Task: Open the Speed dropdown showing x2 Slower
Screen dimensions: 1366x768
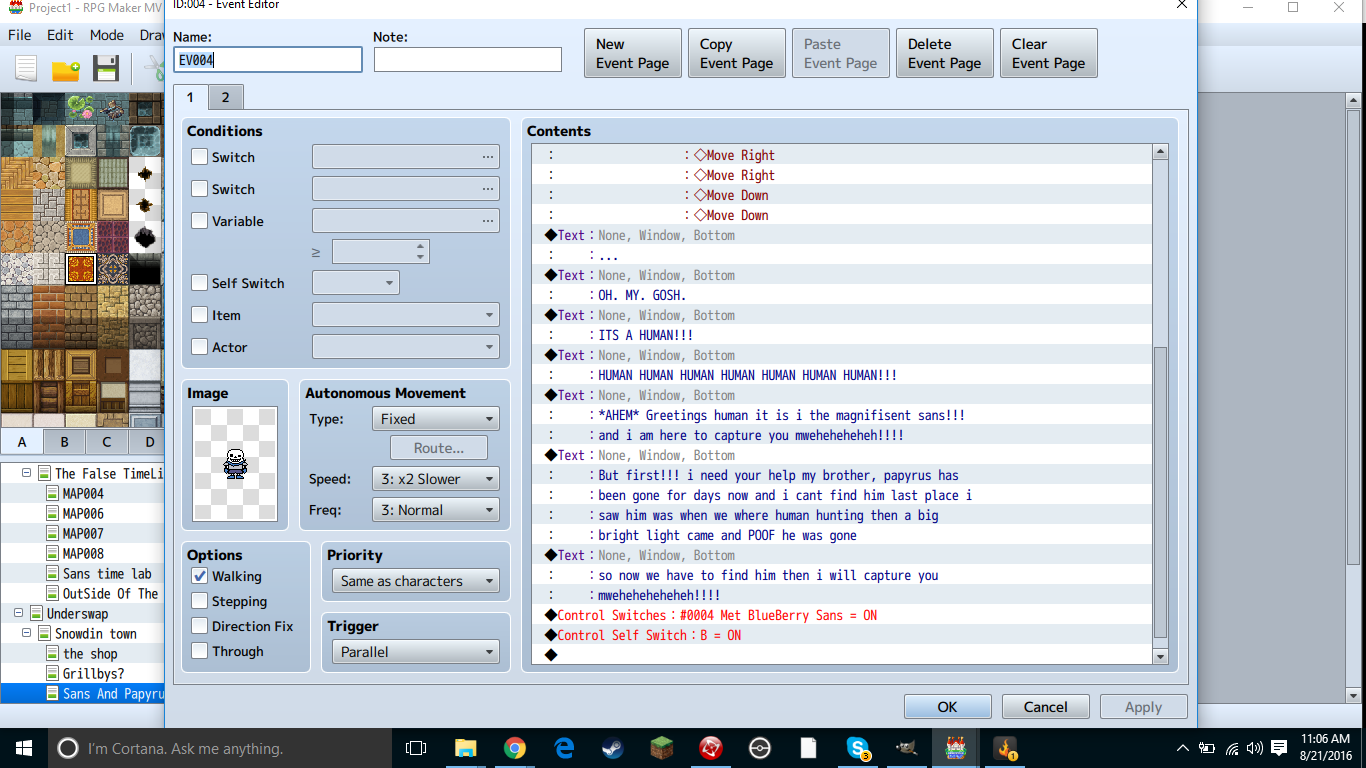Action: pos(435,479)
